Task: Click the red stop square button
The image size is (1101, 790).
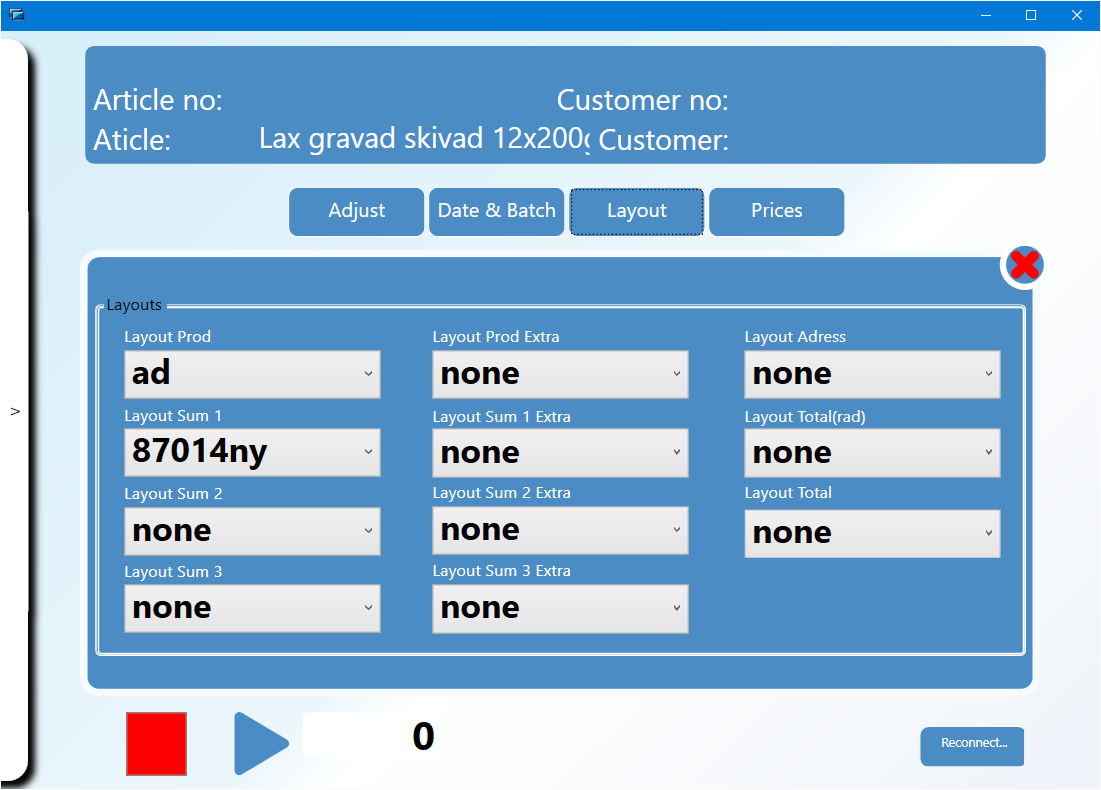Action: click(156, 743)
